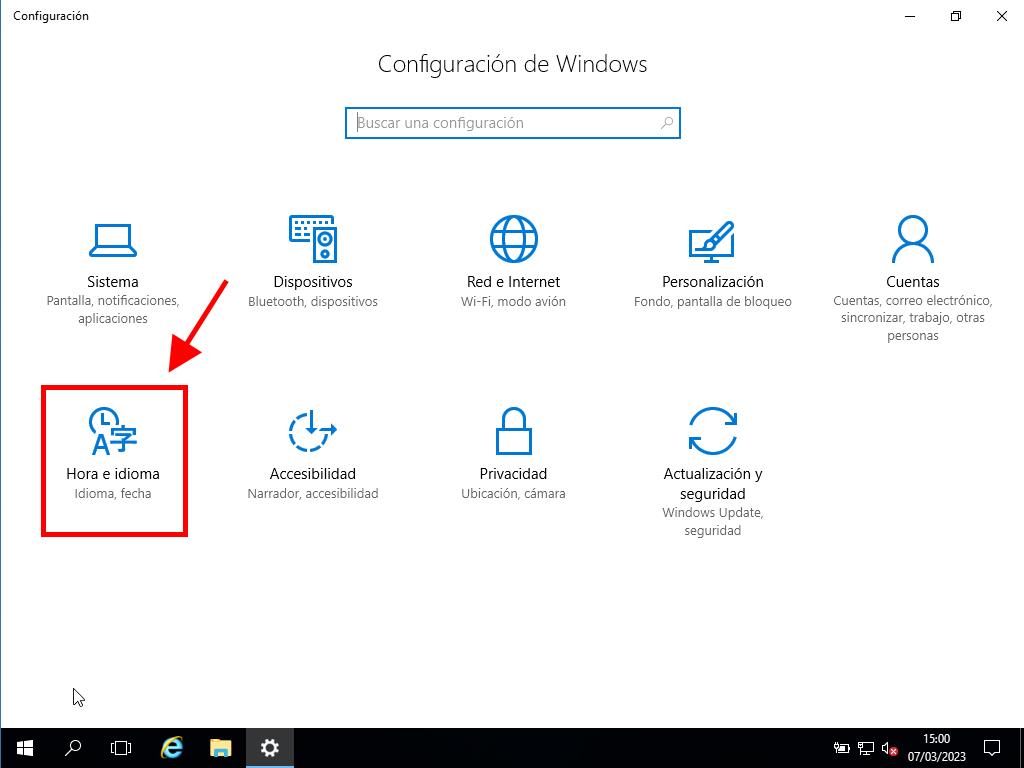Open the notification center icon
Image resolution: width=1024 pixels, height=768 pixels.
[x=992, y=747]
